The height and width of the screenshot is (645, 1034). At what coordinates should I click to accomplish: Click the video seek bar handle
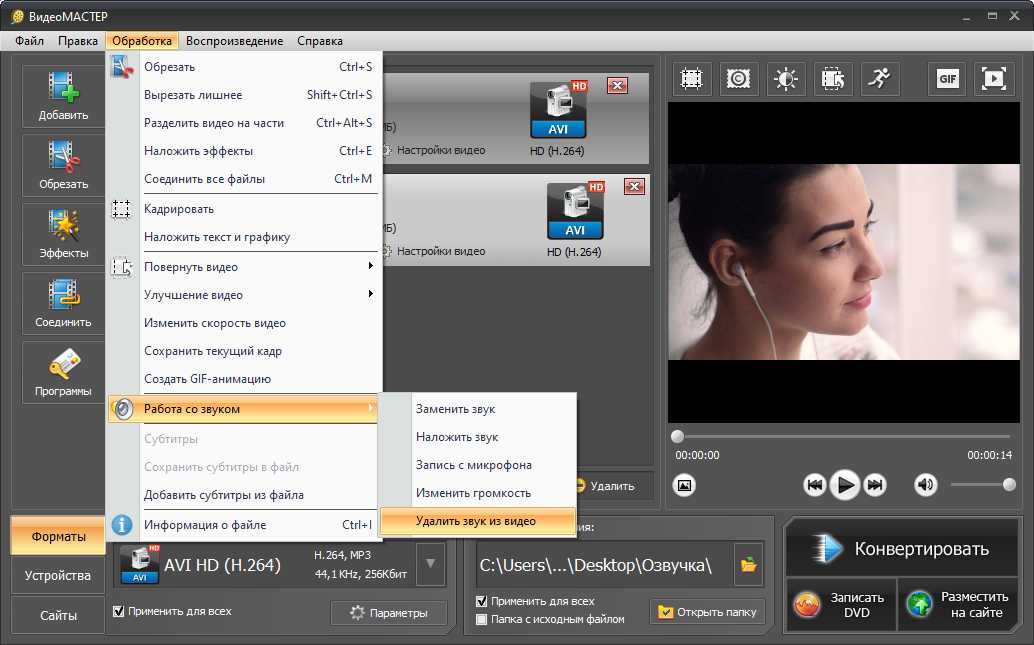677,437
